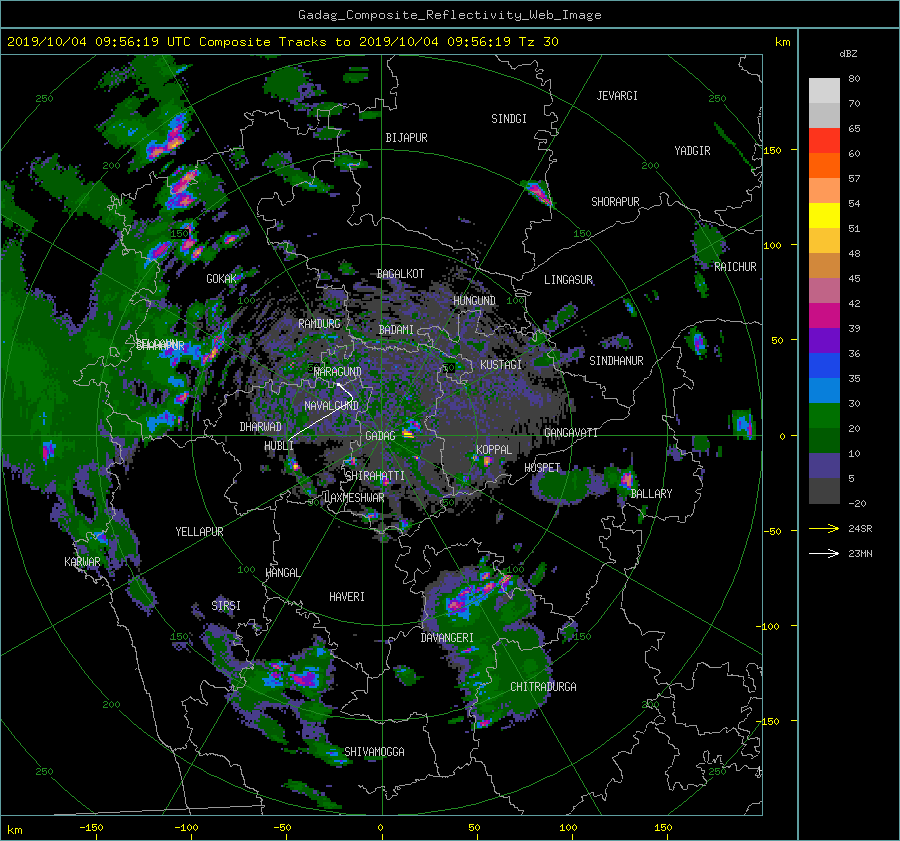900x841 pixels.
Task: Click the KARWAR city label
Action: pyautogui.click(x=82, y=561)
